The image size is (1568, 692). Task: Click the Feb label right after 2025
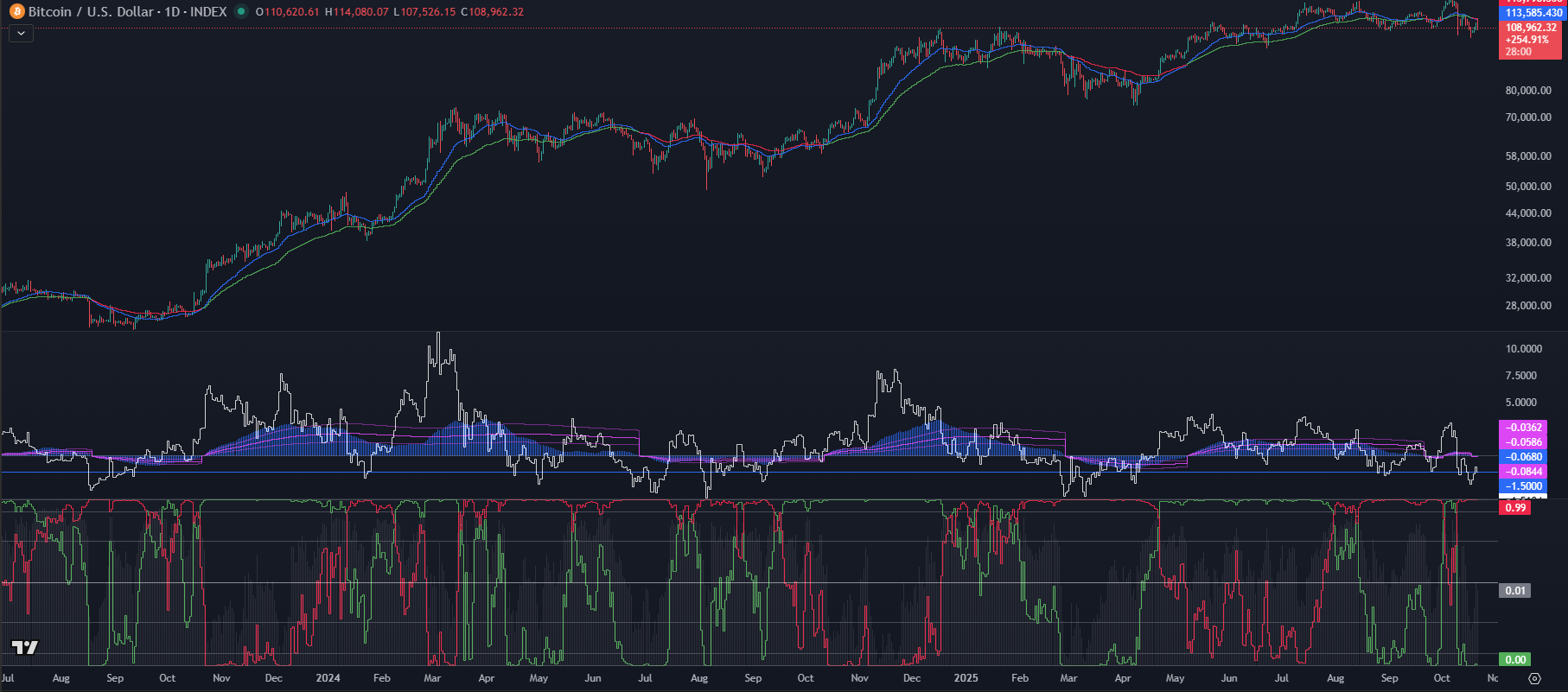coord(1020,678)
